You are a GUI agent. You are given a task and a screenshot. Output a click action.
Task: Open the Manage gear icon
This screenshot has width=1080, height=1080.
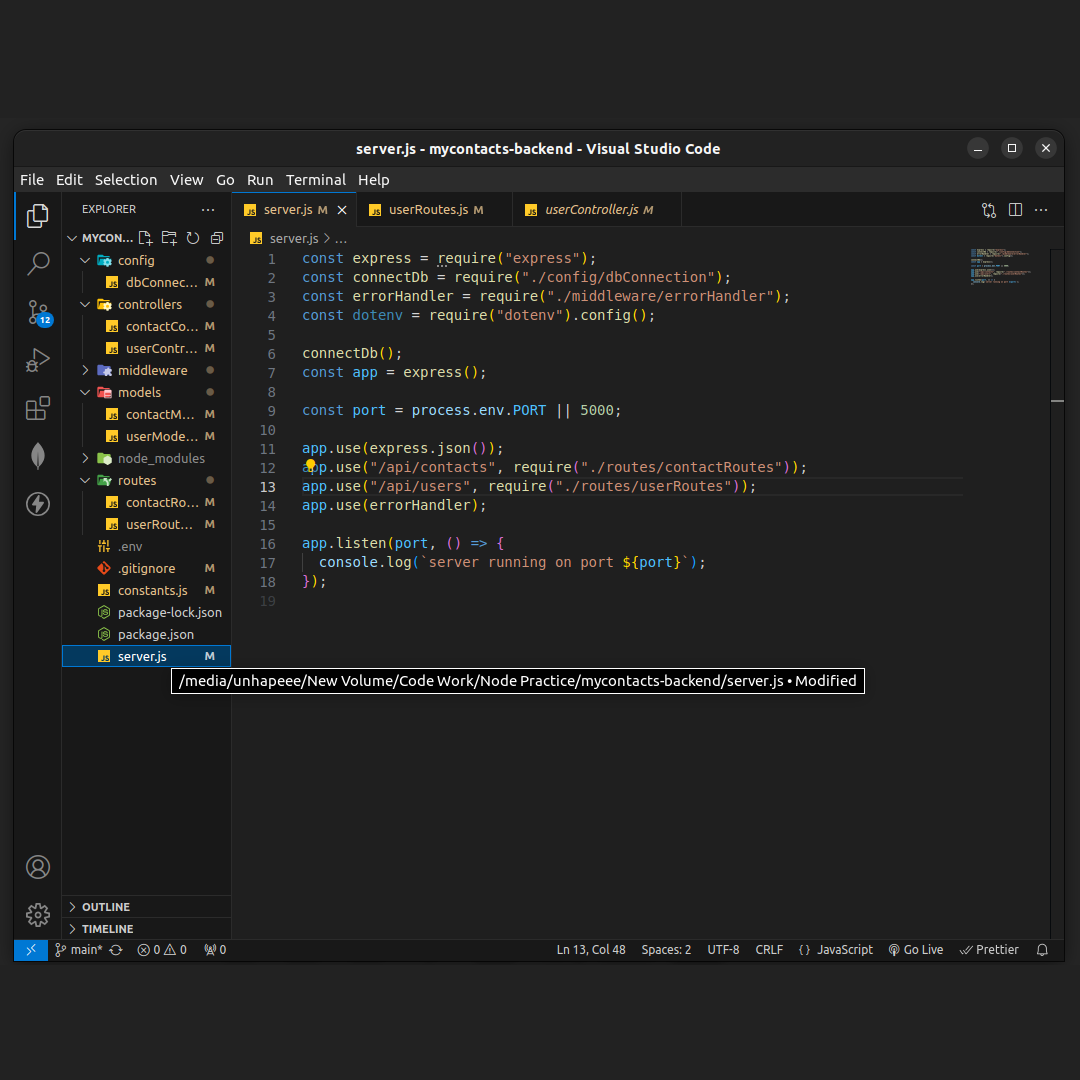pyautogui.click(x=37, y=915)
